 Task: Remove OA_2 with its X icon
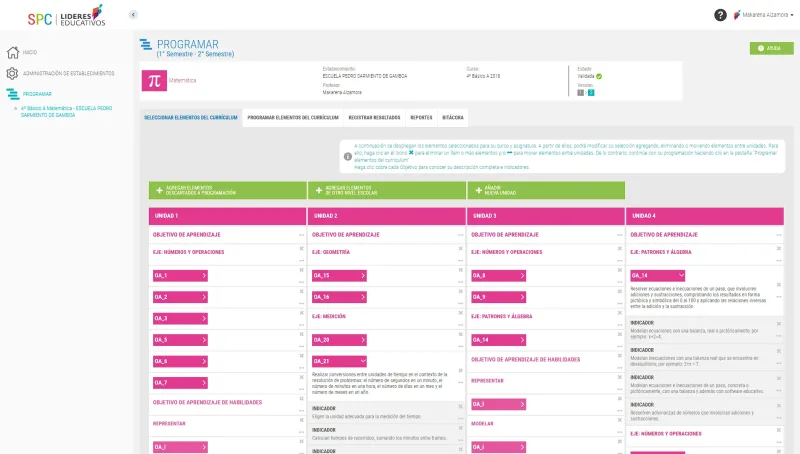click(x=302, y=291)
